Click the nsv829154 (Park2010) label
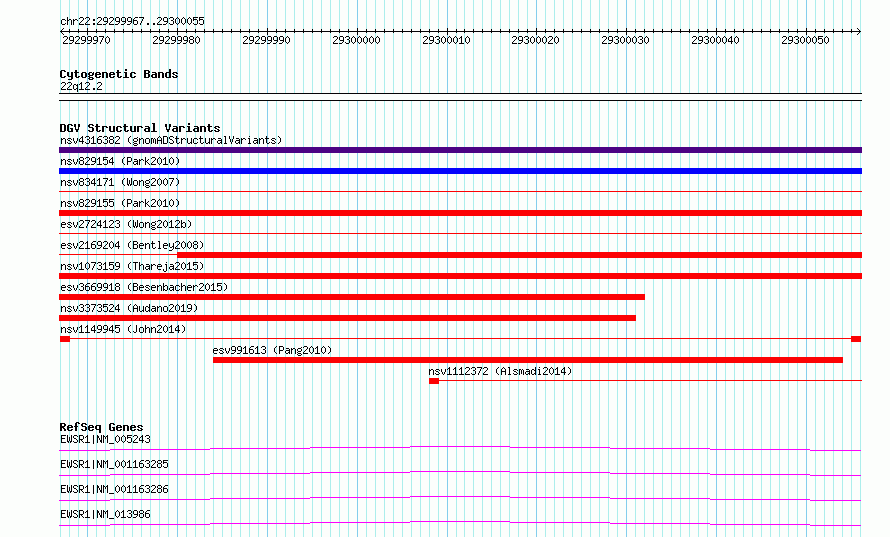 120,161
